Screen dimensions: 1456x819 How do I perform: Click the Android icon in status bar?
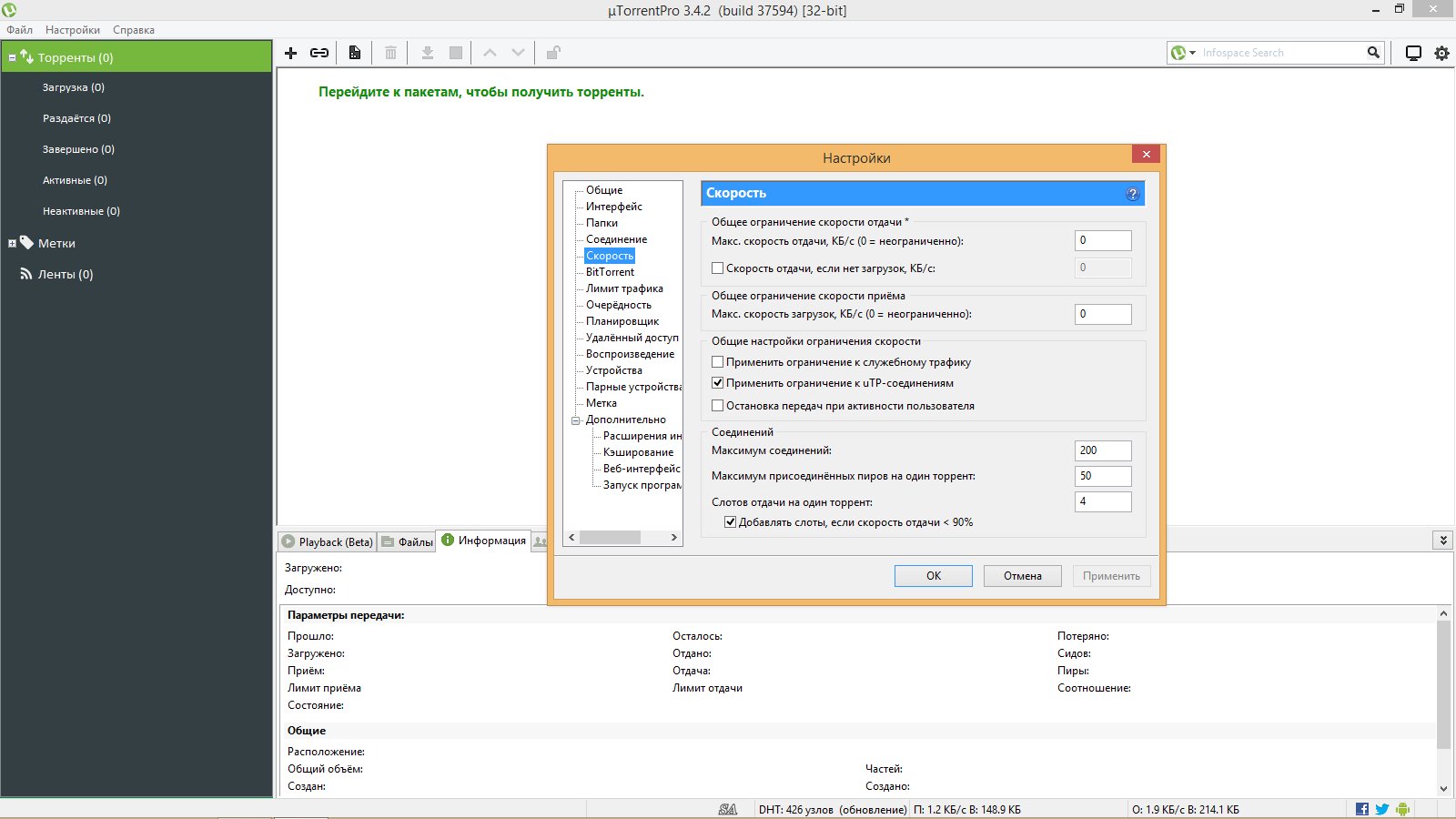point(1402,809)
